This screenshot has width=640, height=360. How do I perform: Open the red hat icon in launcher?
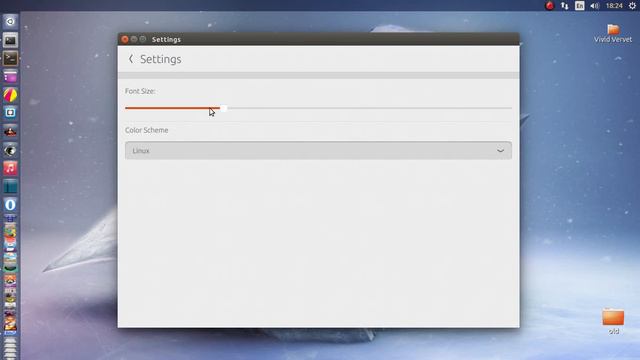pos(10,131)
